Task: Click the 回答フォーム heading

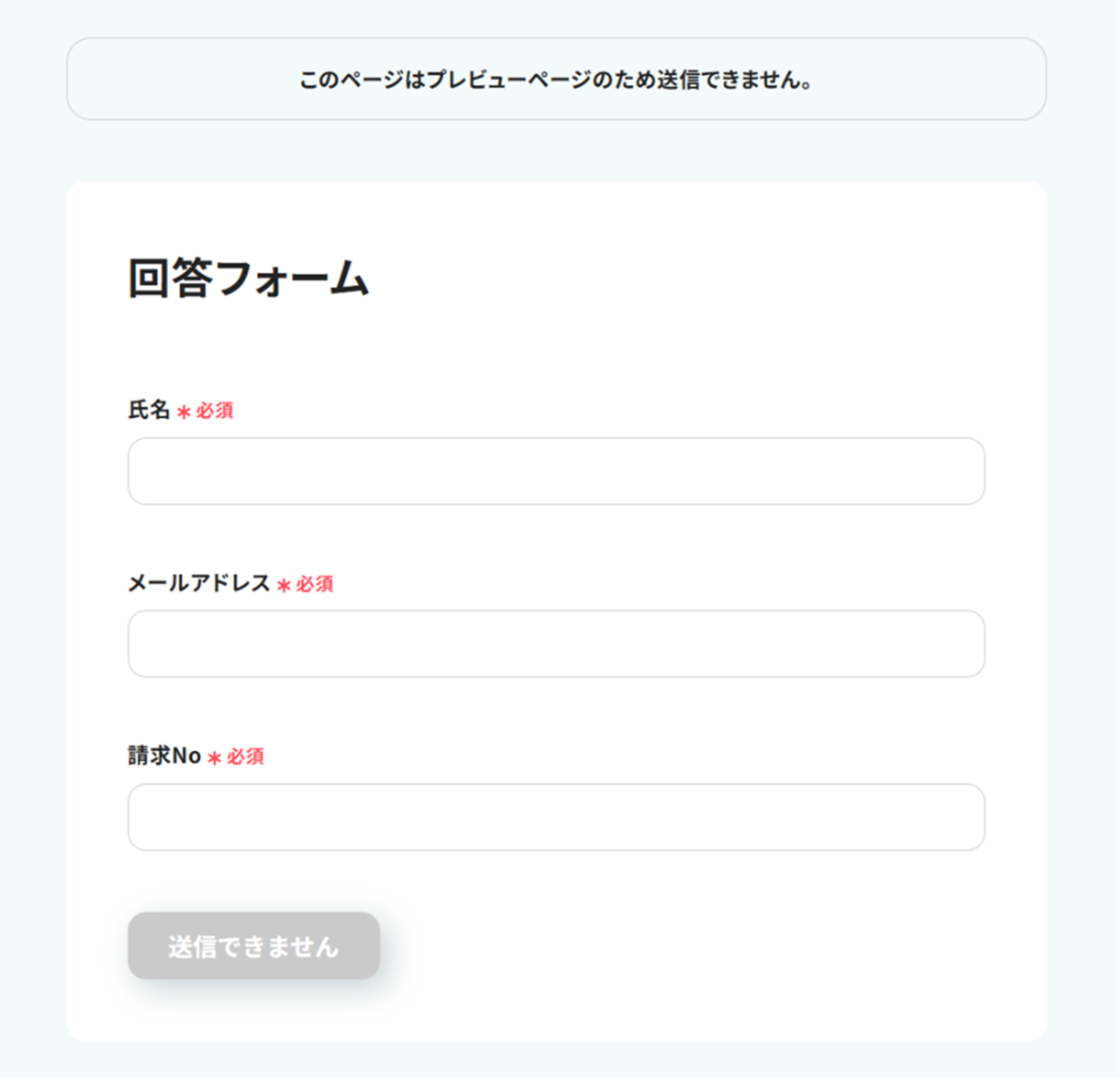Action: 248,279
